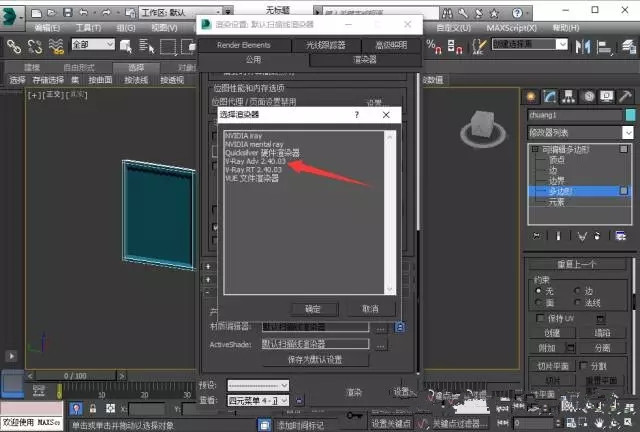Click the blue Help question mark icon
This screenshot has width=640, height=432.
click(x=517, y=13)
